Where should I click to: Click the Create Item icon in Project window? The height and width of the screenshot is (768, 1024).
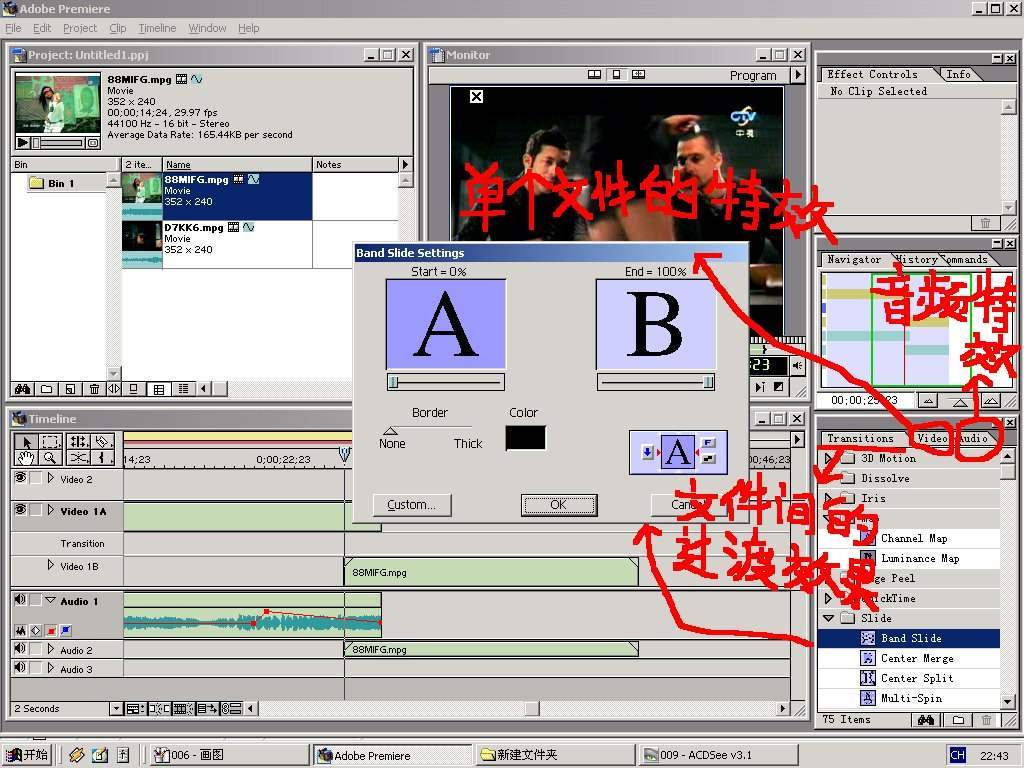pyautogui.click(x=70, y=389)
